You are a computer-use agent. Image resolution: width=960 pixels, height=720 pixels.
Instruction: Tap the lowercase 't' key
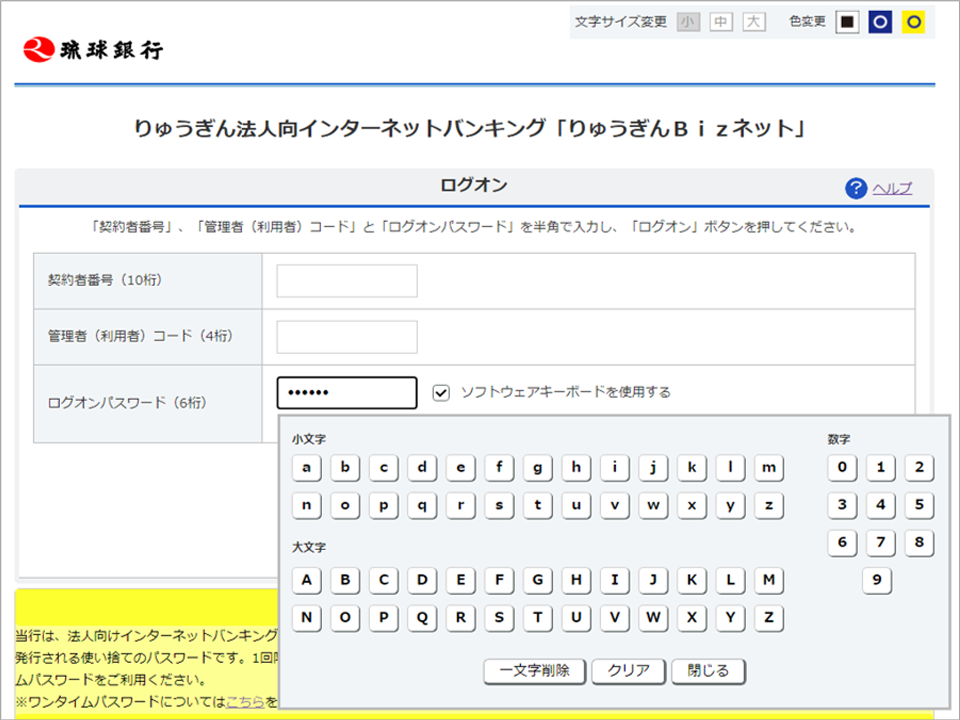(538, 506)
